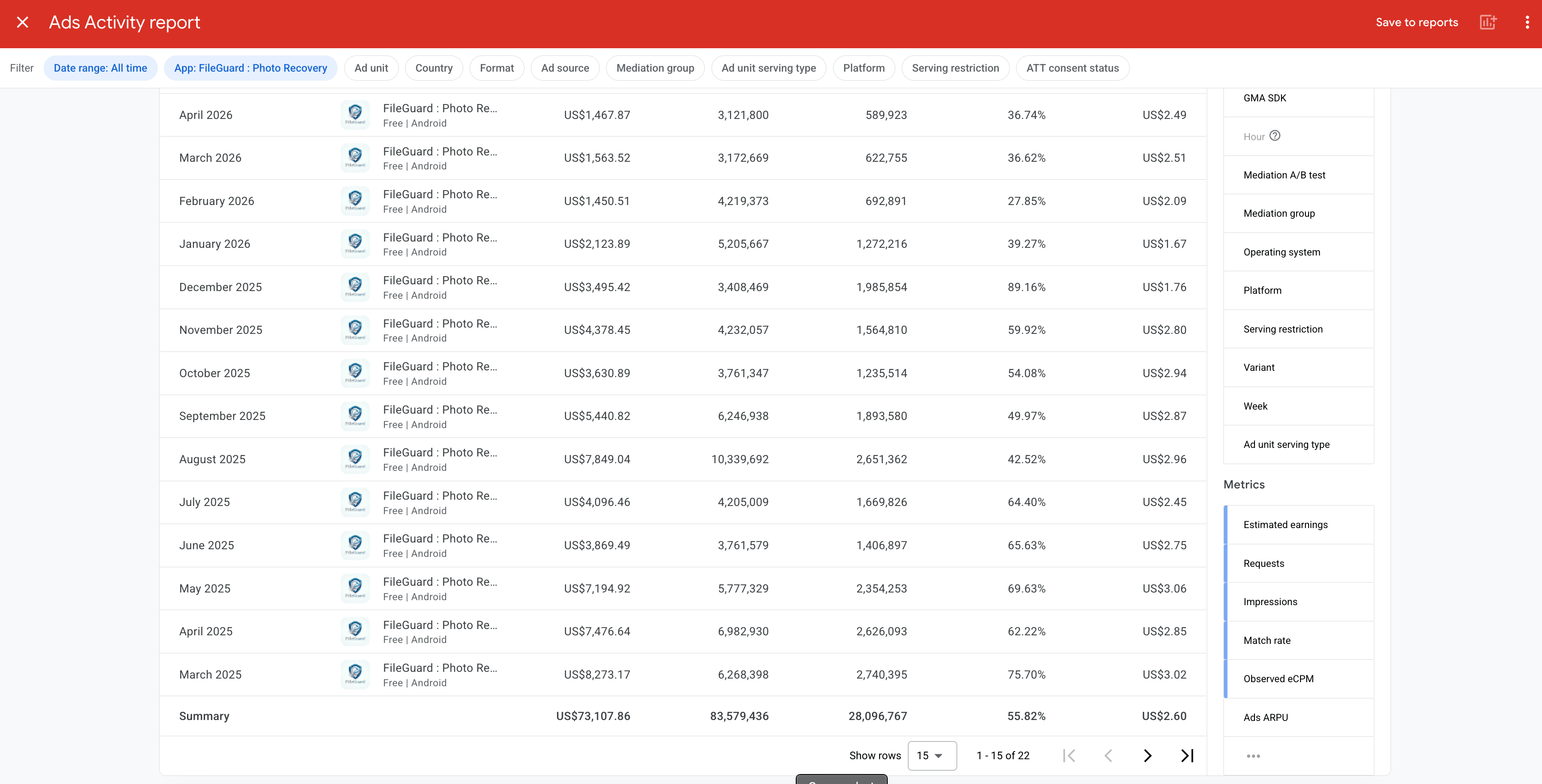
Task: Toggle Impressions metric
Action: click(1298, 602)
